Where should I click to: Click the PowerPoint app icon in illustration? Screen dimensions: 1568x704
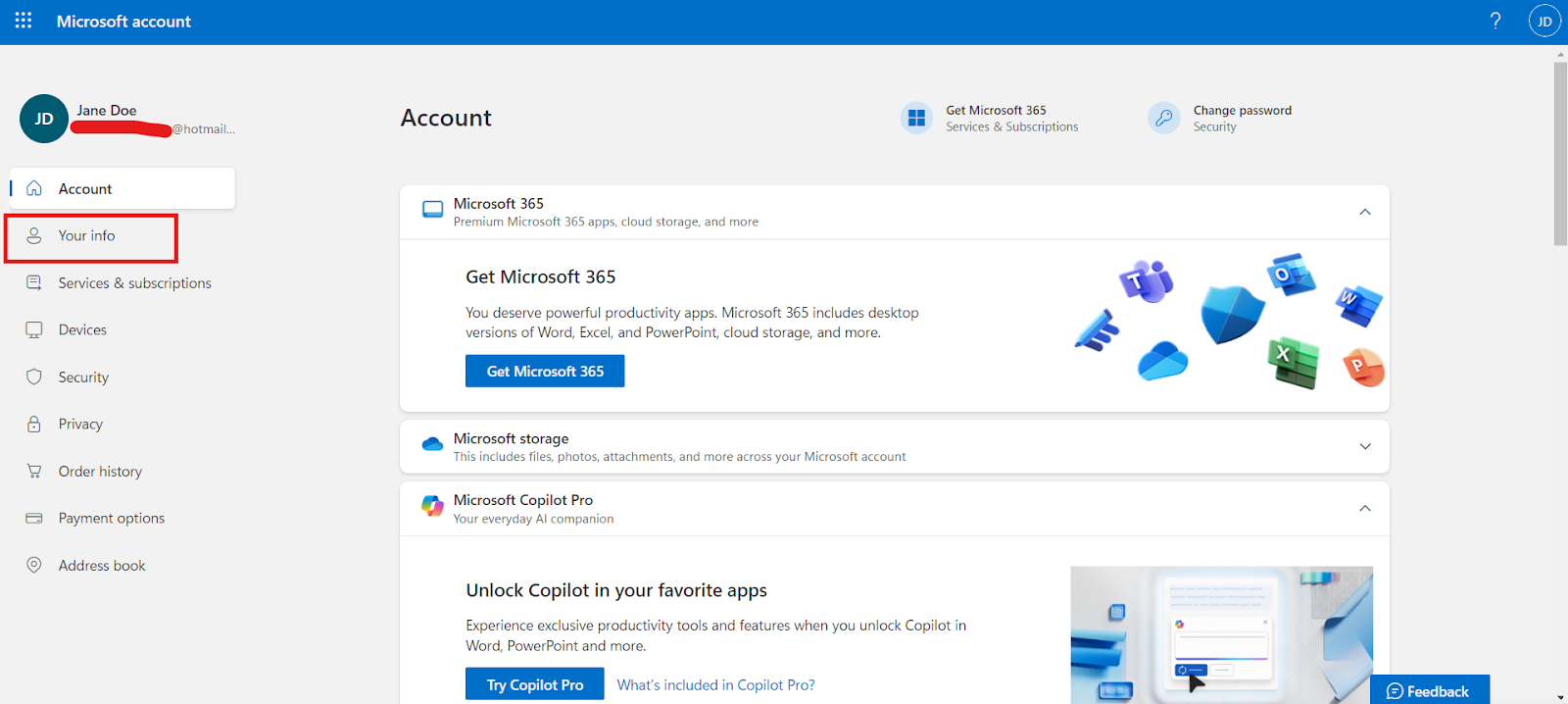click(1363, 368)
